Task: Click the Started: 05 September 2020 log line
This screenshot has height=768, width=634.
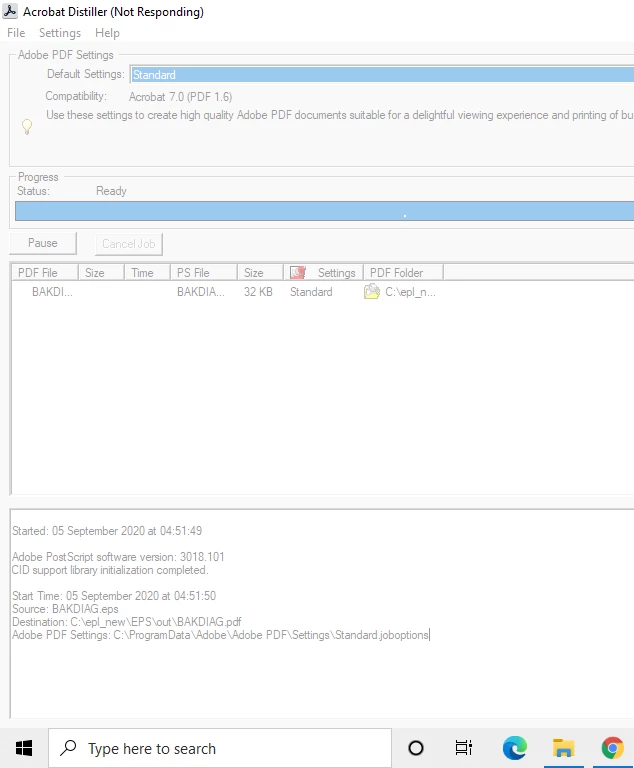Action: pyautogui.click(x=107, y=530)
